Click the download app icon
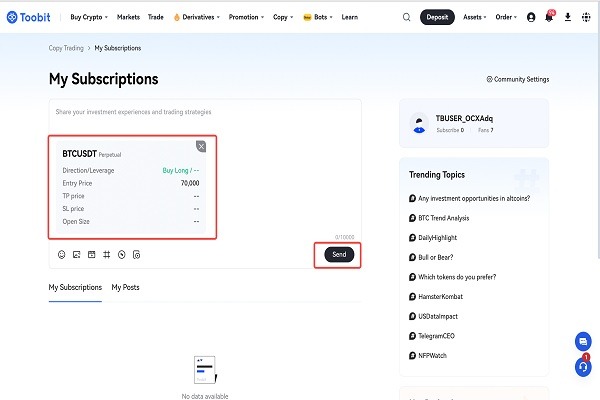The width and height of the screenshot is (600, 400). click(568, 17)
